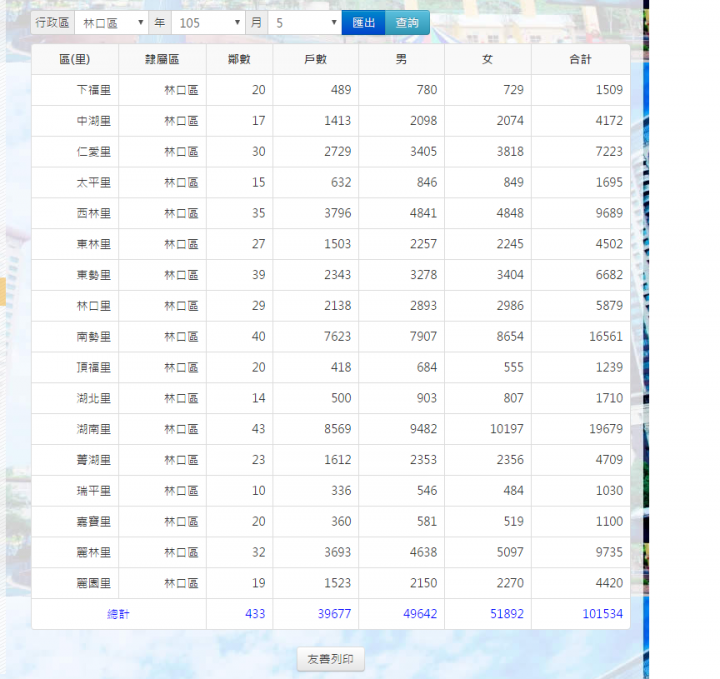
Task: Select the 瑞平里 row name
Action: click(x=94, y=491)
